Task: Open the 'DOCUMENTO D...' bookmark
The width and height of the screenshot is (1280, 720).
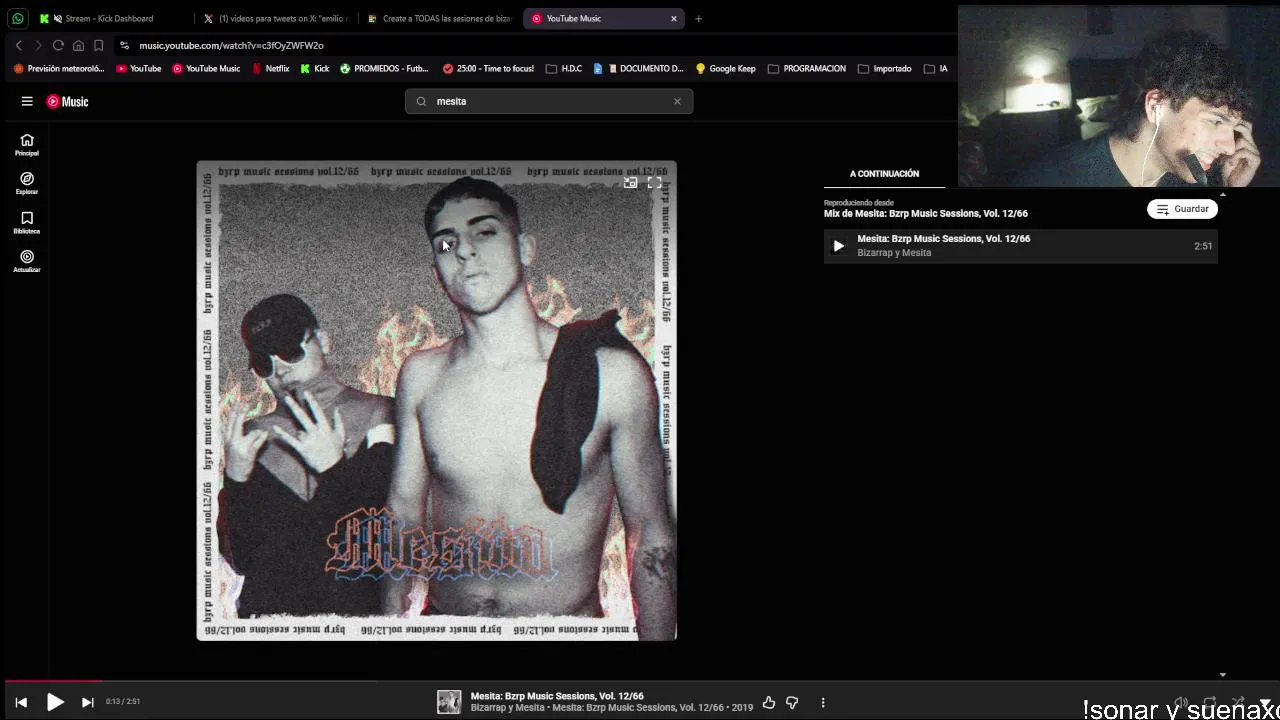Action: coord(638,69)
